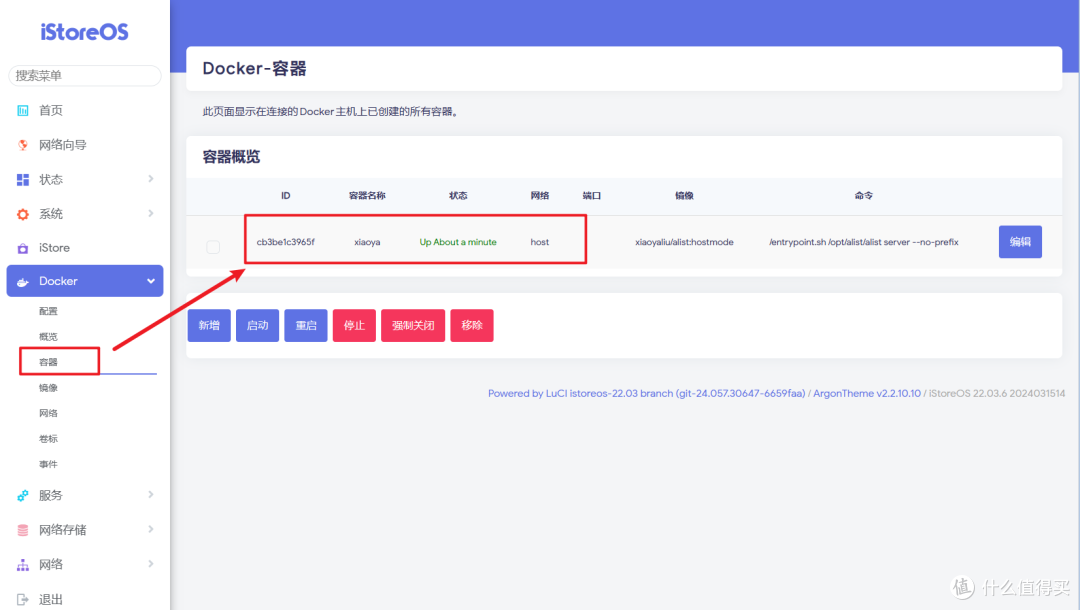Click the 端口 column header
The image size is (1080, 610).
tap(592, 196)
